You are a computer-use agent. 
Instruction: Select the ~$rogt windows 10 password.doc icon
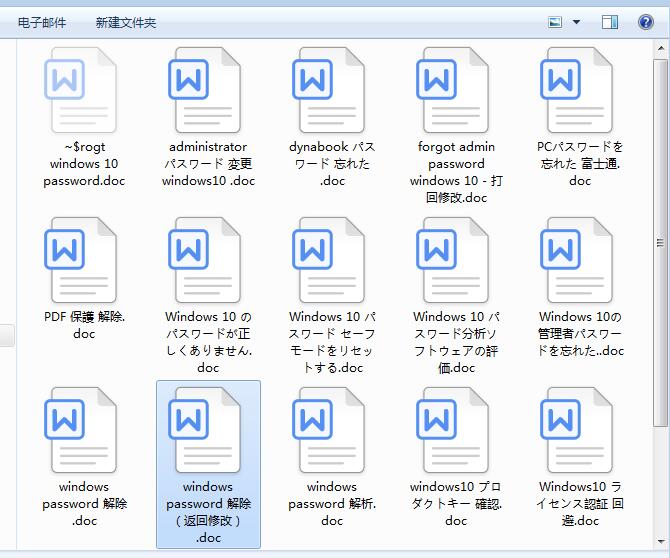[80, 90]
